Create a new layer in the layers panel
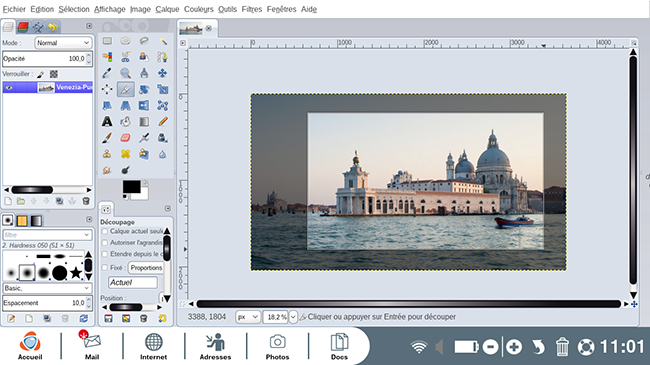 [x=8, y=201]
